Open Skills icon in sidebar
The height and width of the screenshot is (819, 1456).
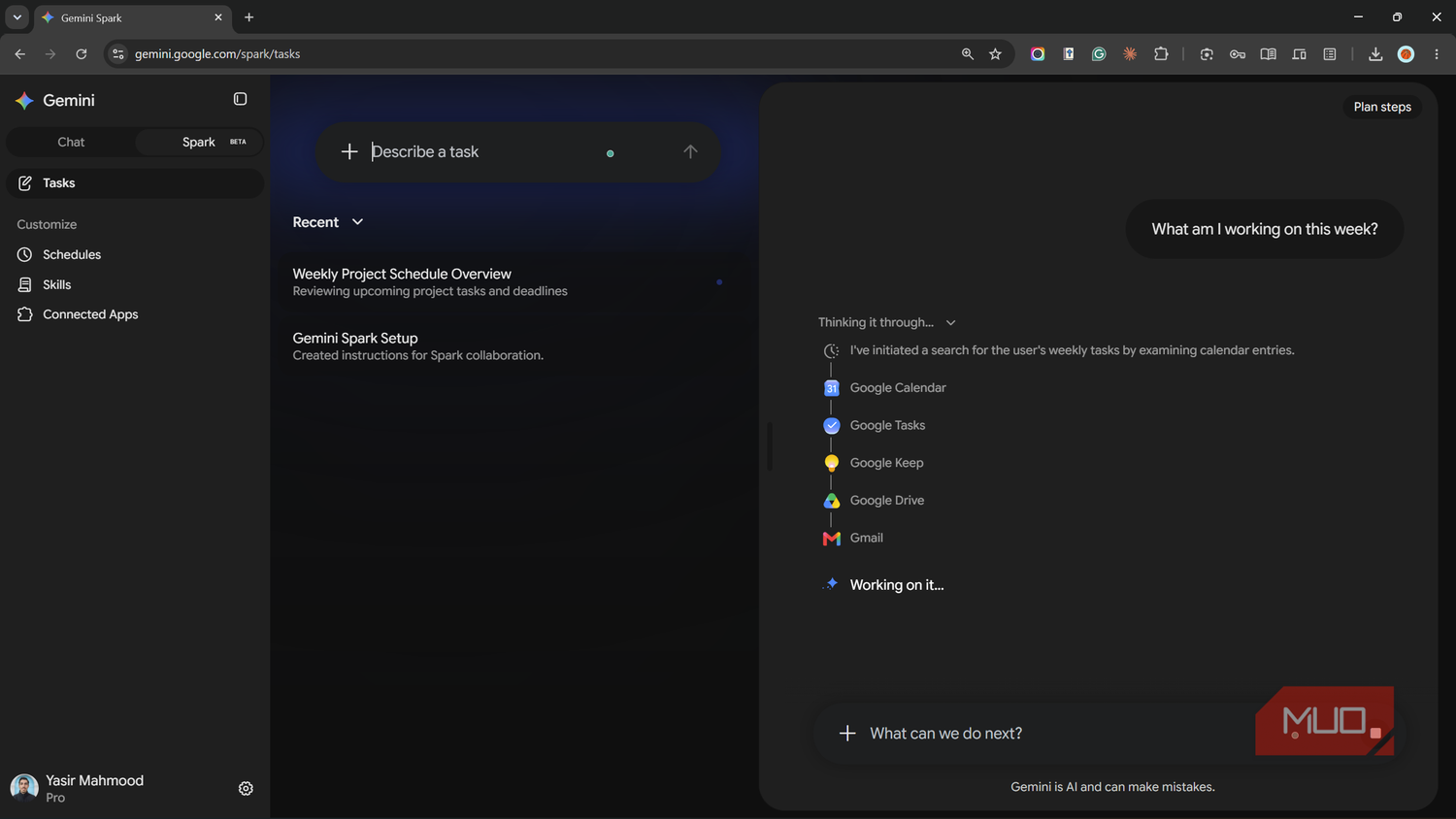25,284
